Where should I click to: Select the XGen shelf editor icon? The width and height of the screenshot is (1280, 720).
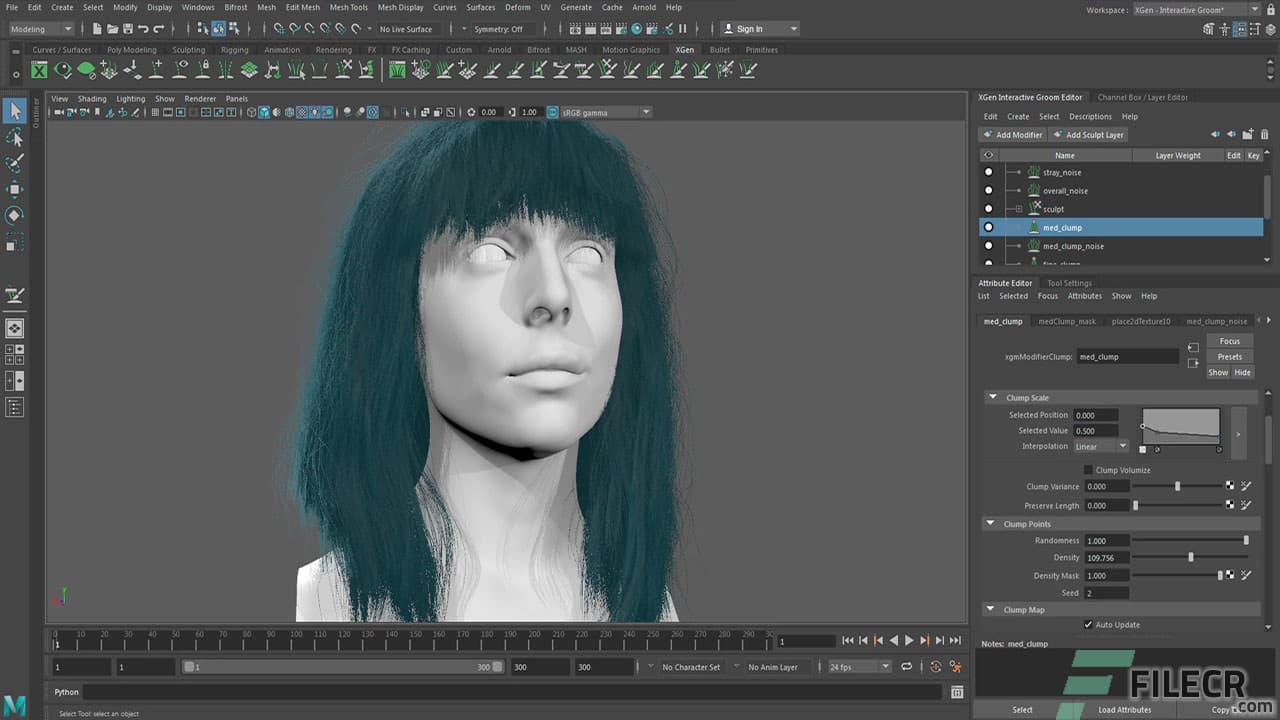pyautogui.click(x=40, y=70)
